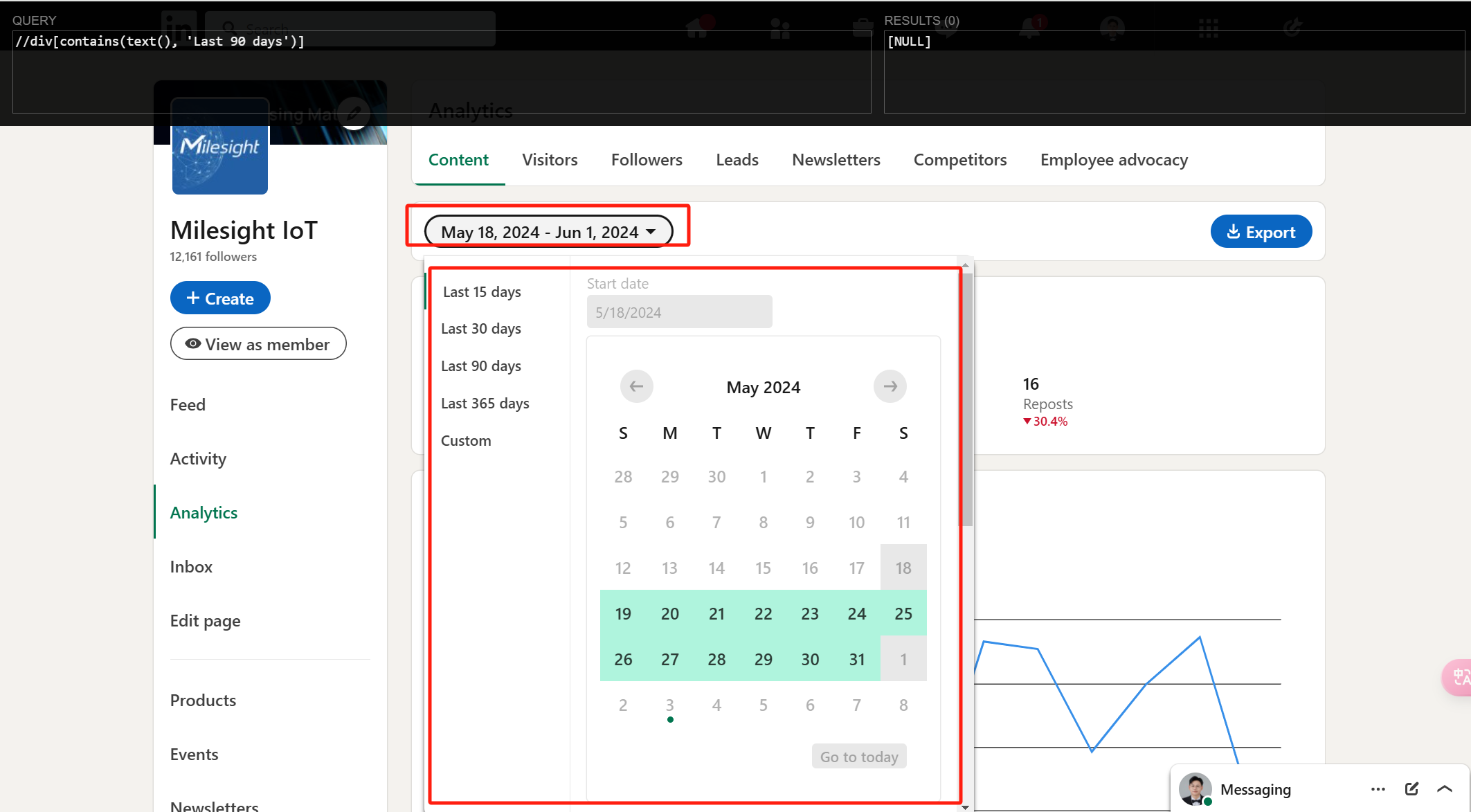Open Analytics in the left sidebar
1471x812 pixels.
pos(204,513)
